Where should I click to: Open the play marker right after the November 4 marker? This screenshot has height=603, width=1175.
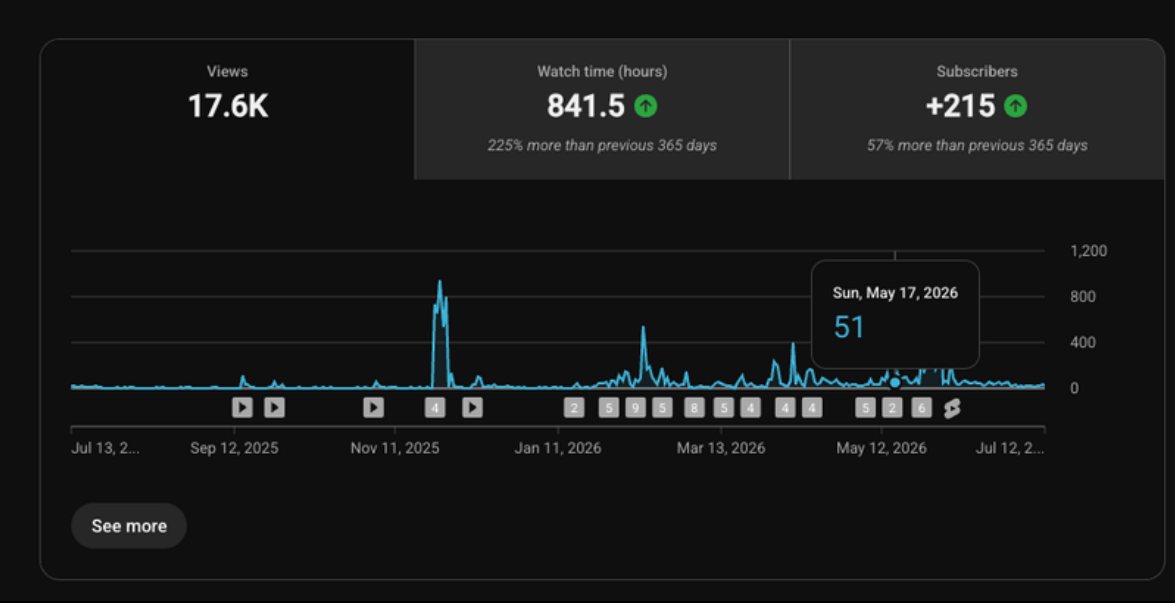(472, 407)
